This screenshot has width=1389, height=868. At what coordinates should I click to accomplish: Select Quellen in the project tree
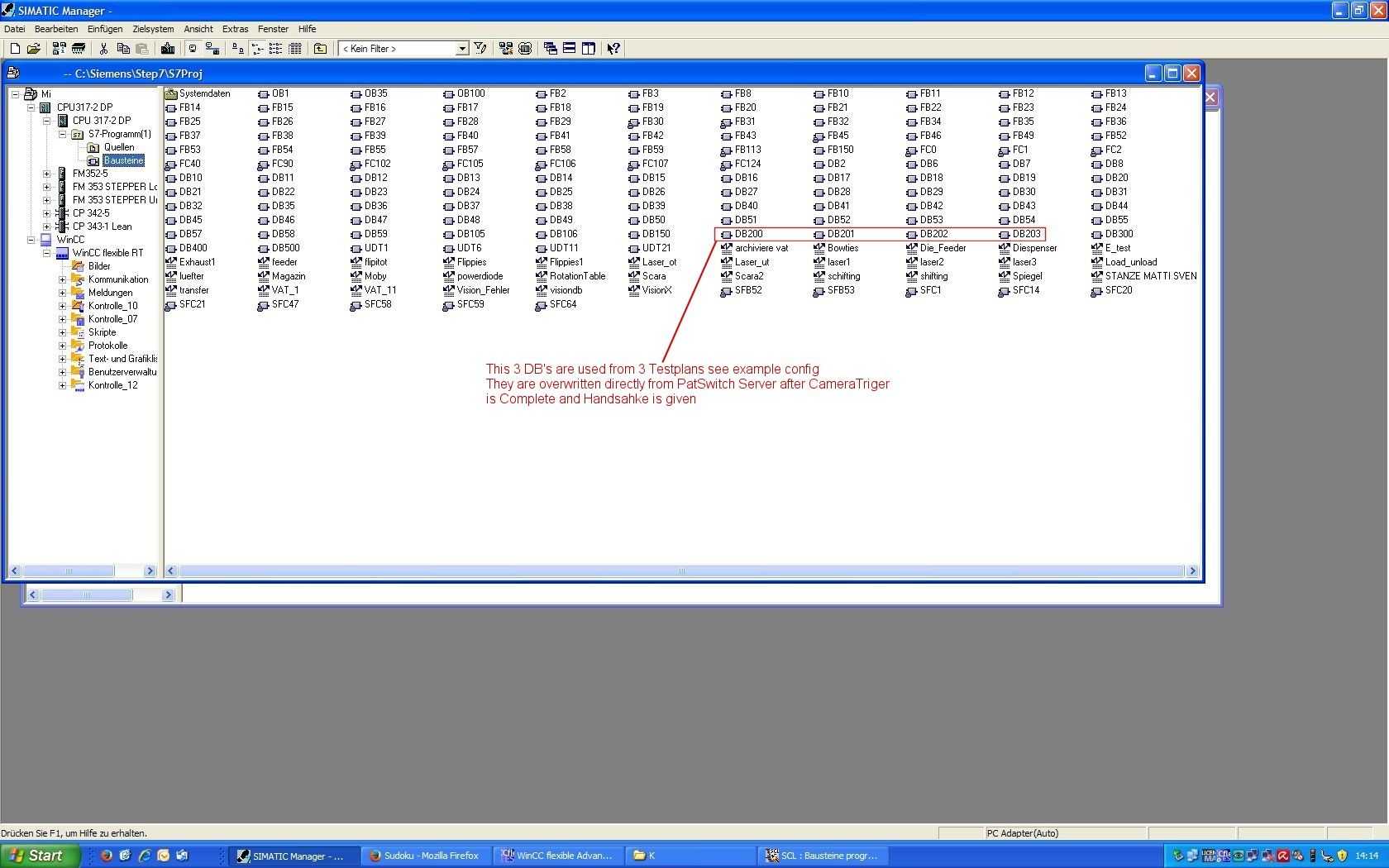[x=119, y=147]
